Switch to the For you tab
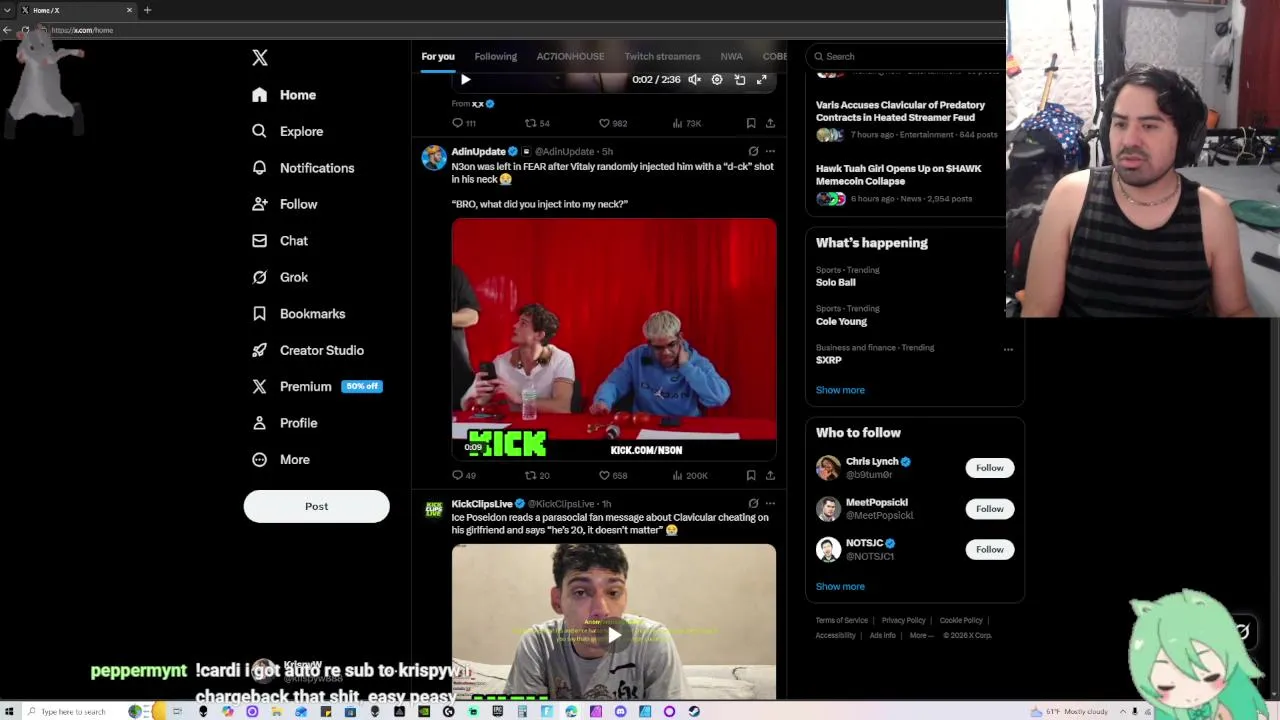Screen dimensions: 1280x720 pos(438,56)
